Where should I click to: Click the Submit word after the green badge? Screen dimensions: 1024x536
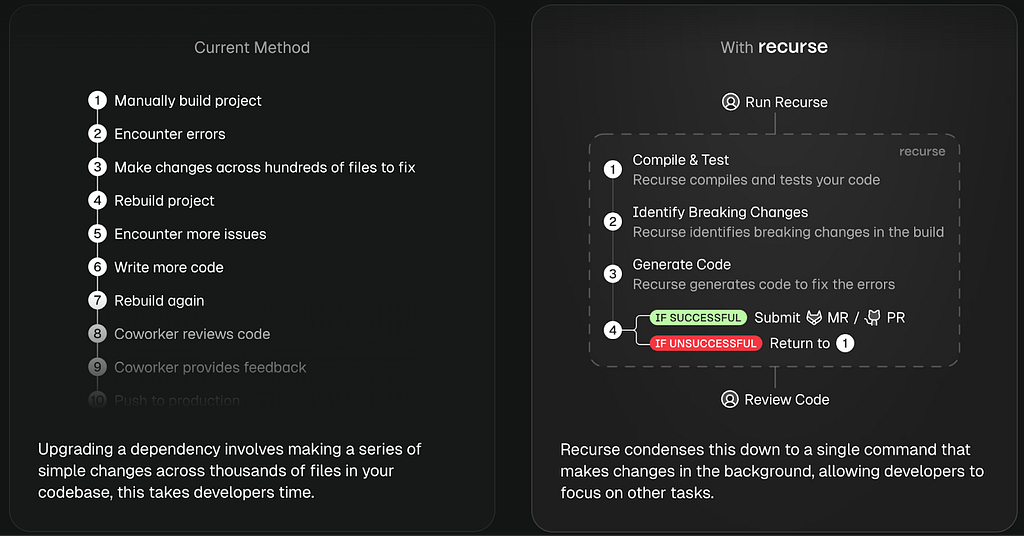(777, 318)
